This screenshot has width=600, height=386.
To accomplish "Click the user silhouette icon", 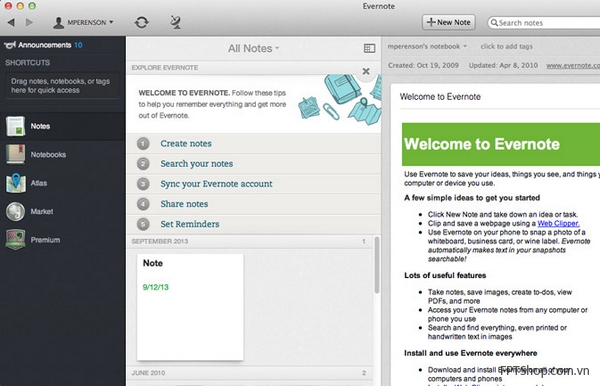I will click(58, 23).
